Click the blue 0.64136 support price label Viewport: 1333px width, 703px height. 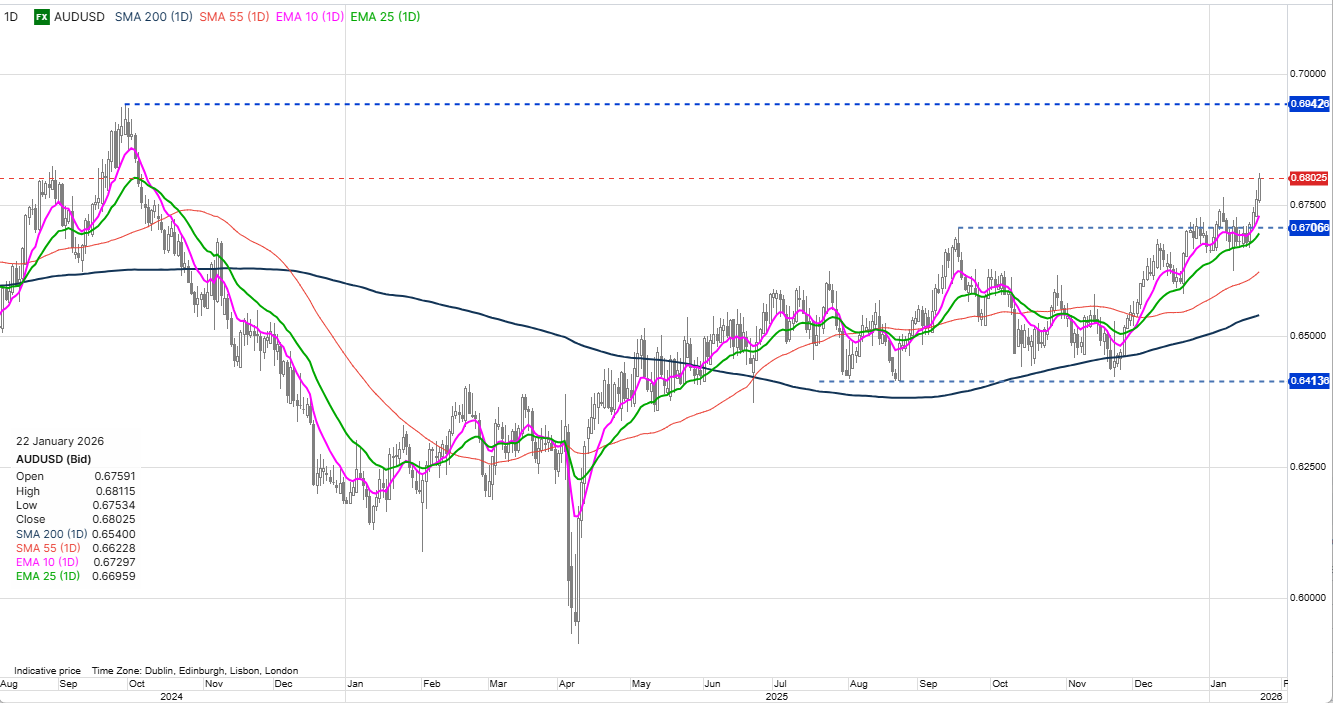(x=1310, y=379)
